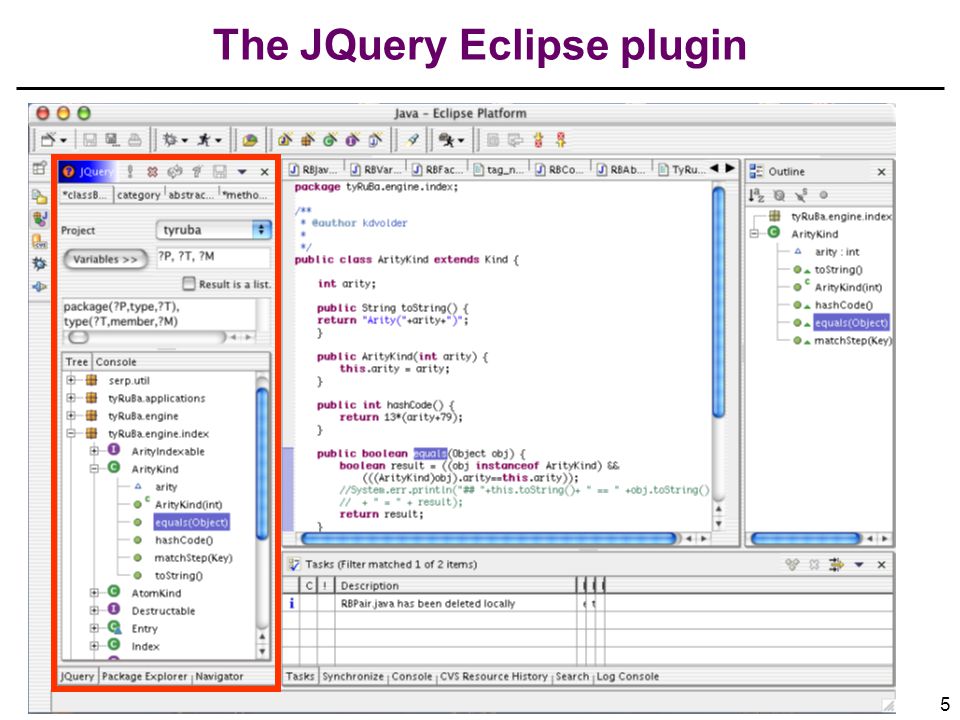
Task: Click the 'Variables >>' button
Action: [105, 259]
